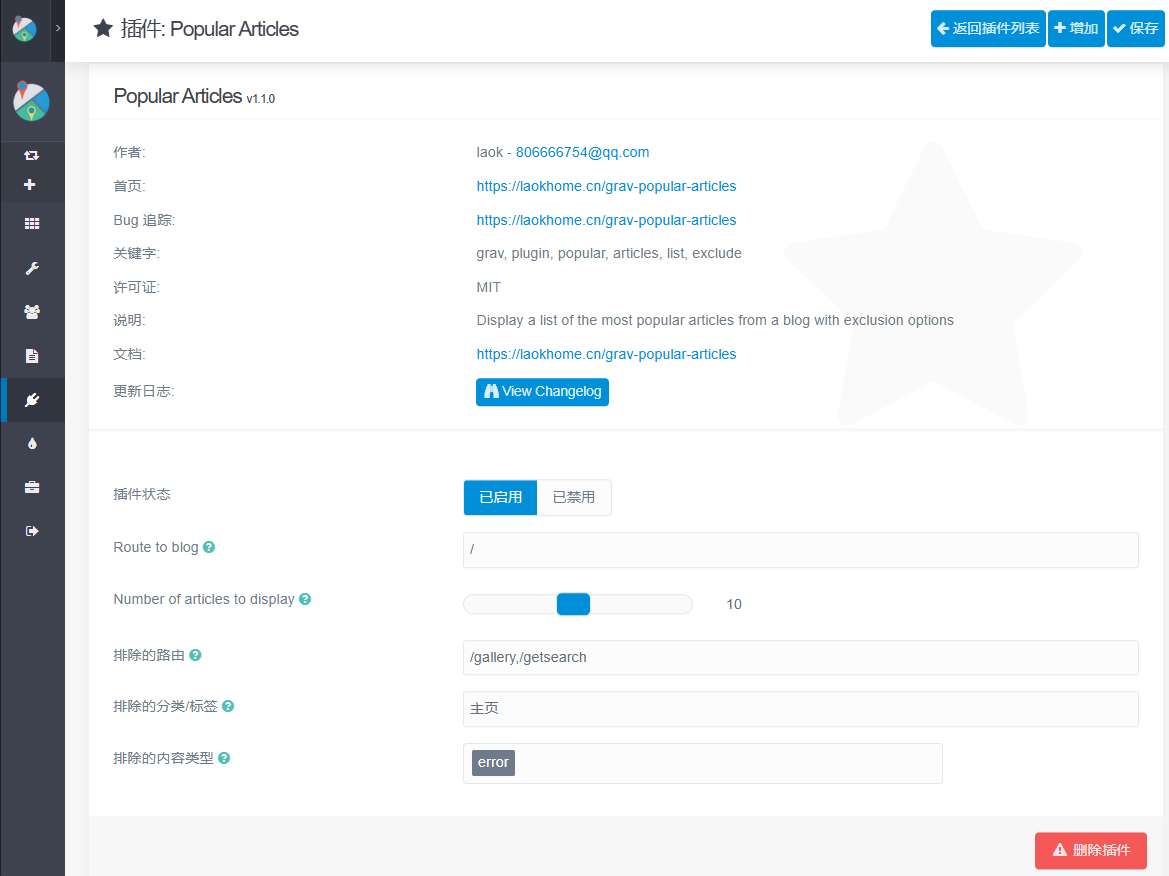Set plugin status to 已启用

(x=500, y=497)
